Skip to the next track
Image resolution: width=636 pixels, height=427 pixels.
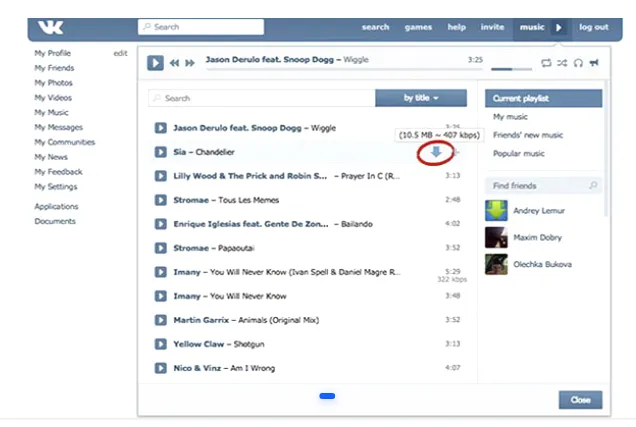point(190,63)
